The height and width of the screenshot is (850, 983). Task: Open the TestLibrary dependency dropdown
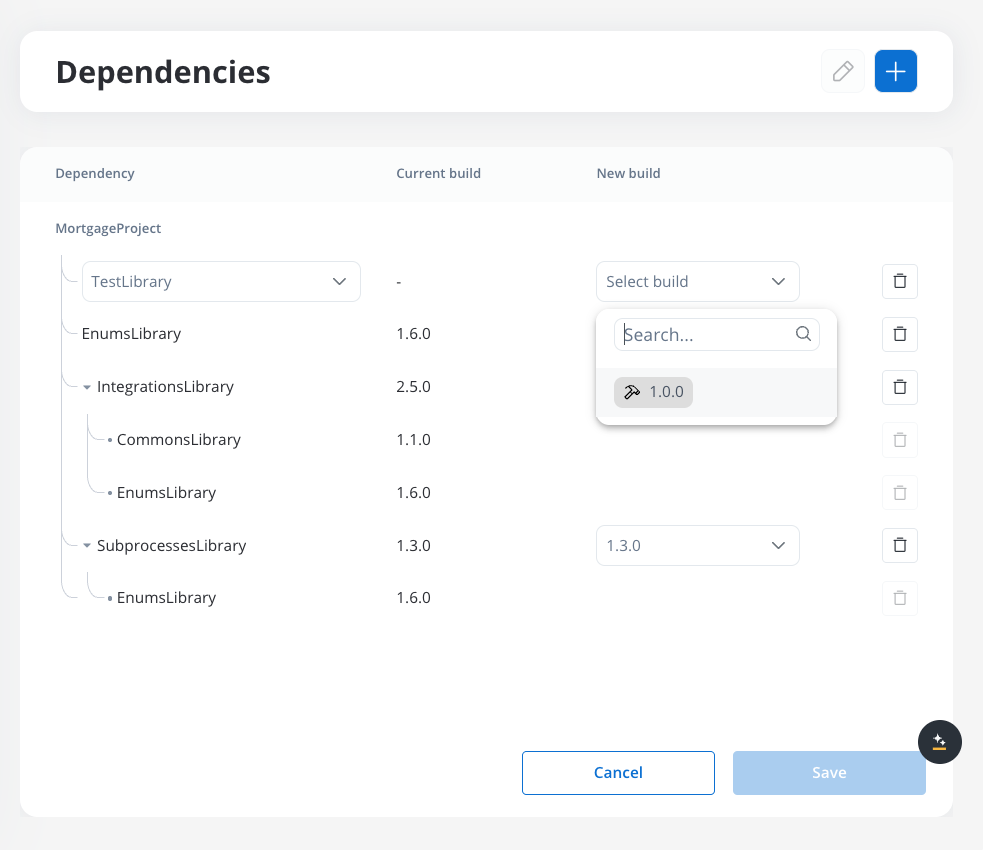click(x=221, y=281)
